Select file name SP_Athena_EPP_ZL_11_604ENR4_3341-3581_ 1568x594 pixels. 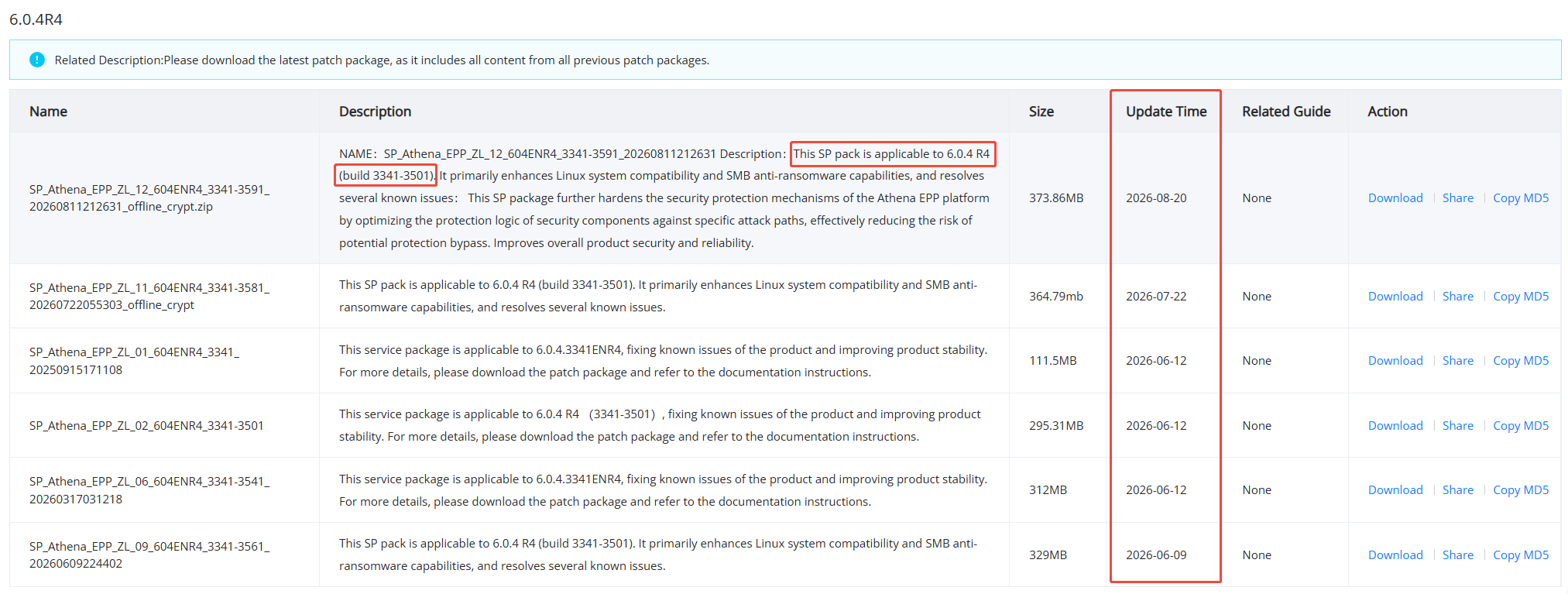coord(149,297)
